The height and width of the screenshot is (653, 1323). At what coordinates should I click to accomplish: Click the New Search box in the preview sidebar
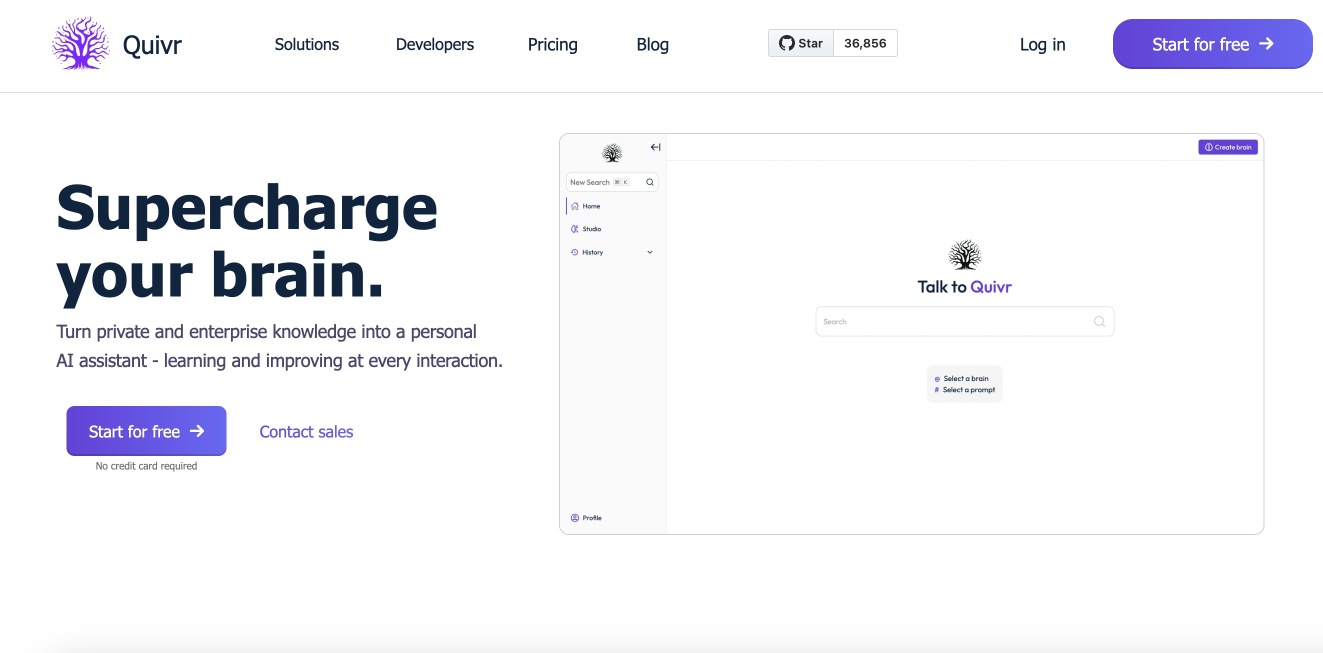[x=612, y=182]
